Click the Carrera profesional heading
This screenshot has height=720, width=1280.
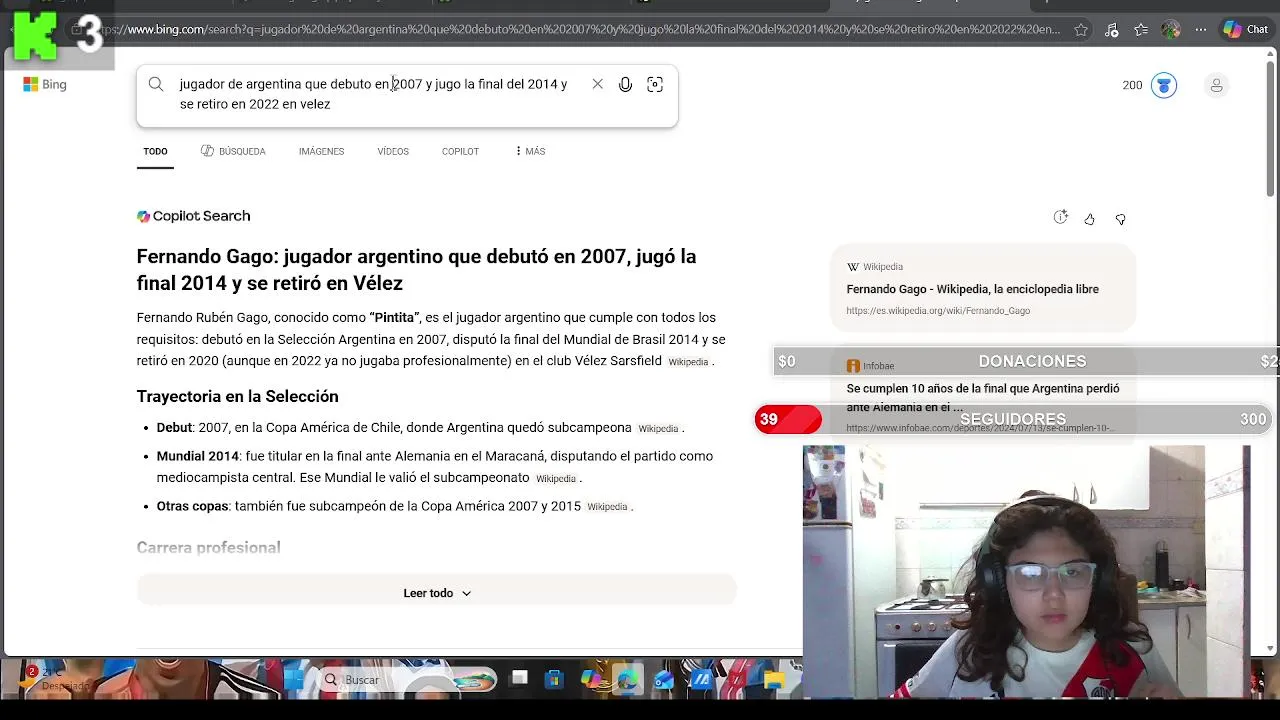coord(208,548)
